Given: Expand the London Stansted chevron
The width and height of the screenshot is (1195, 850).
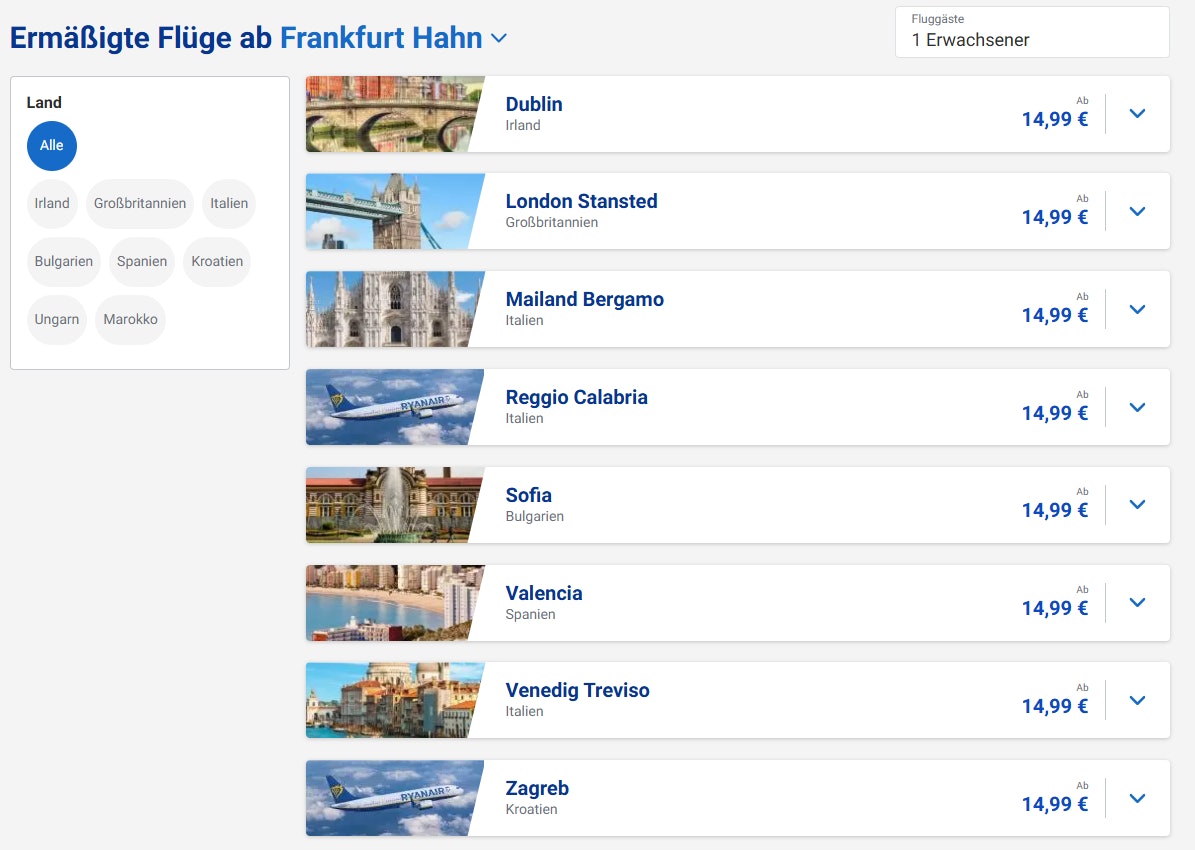Looking at the screenshot, I should click(x=1136, y=212).
